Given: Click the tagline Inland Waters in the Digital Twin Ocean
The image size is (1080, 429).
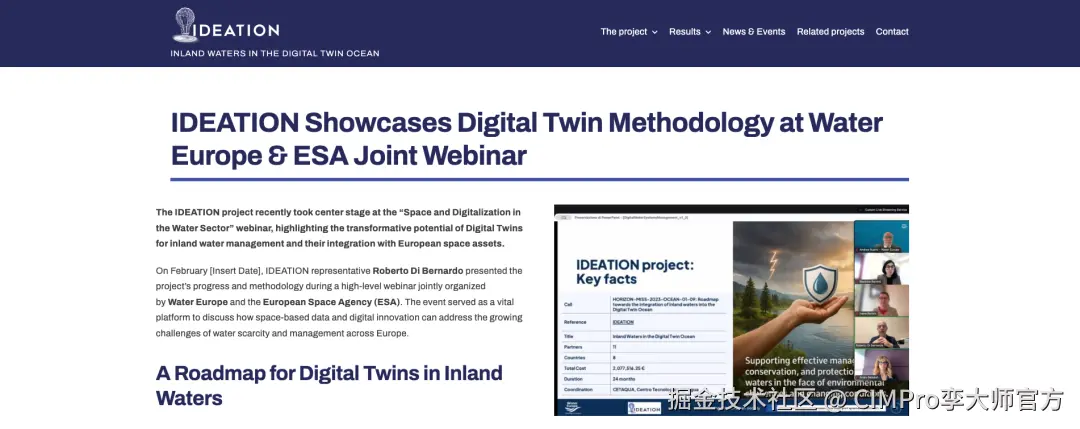Looking at the screenshot, I should pos(275,53).
